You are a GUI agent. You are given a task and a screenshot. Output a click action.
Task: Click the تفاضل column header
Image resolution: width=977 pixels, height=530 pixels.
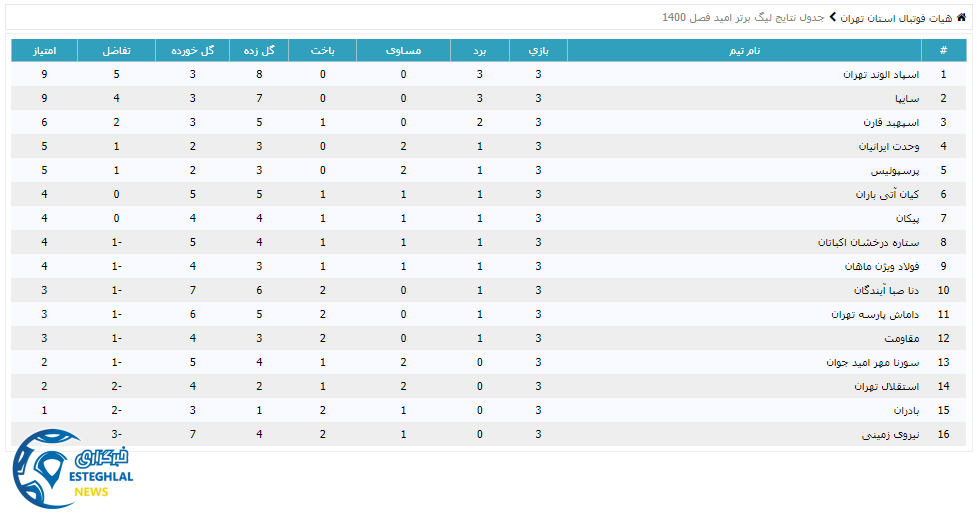click(117, 50)
